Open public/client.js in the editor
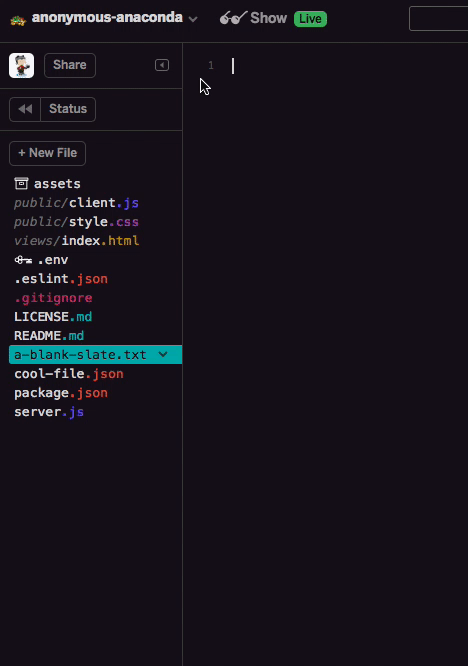The height and width of the screenshot is (666, 468). pyautogui.click(x=76, y=203)
